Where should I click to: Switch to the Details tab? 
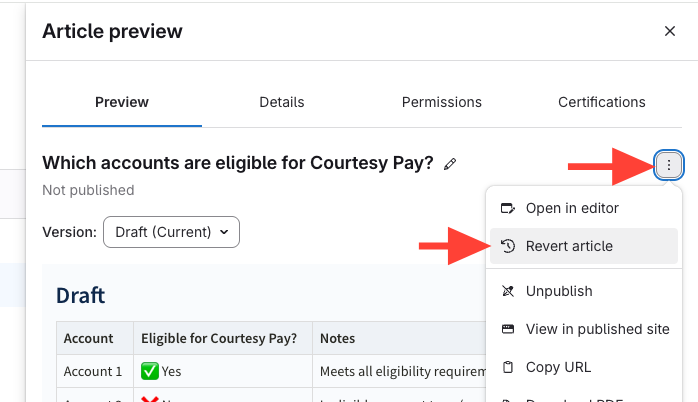coord(282,102)
